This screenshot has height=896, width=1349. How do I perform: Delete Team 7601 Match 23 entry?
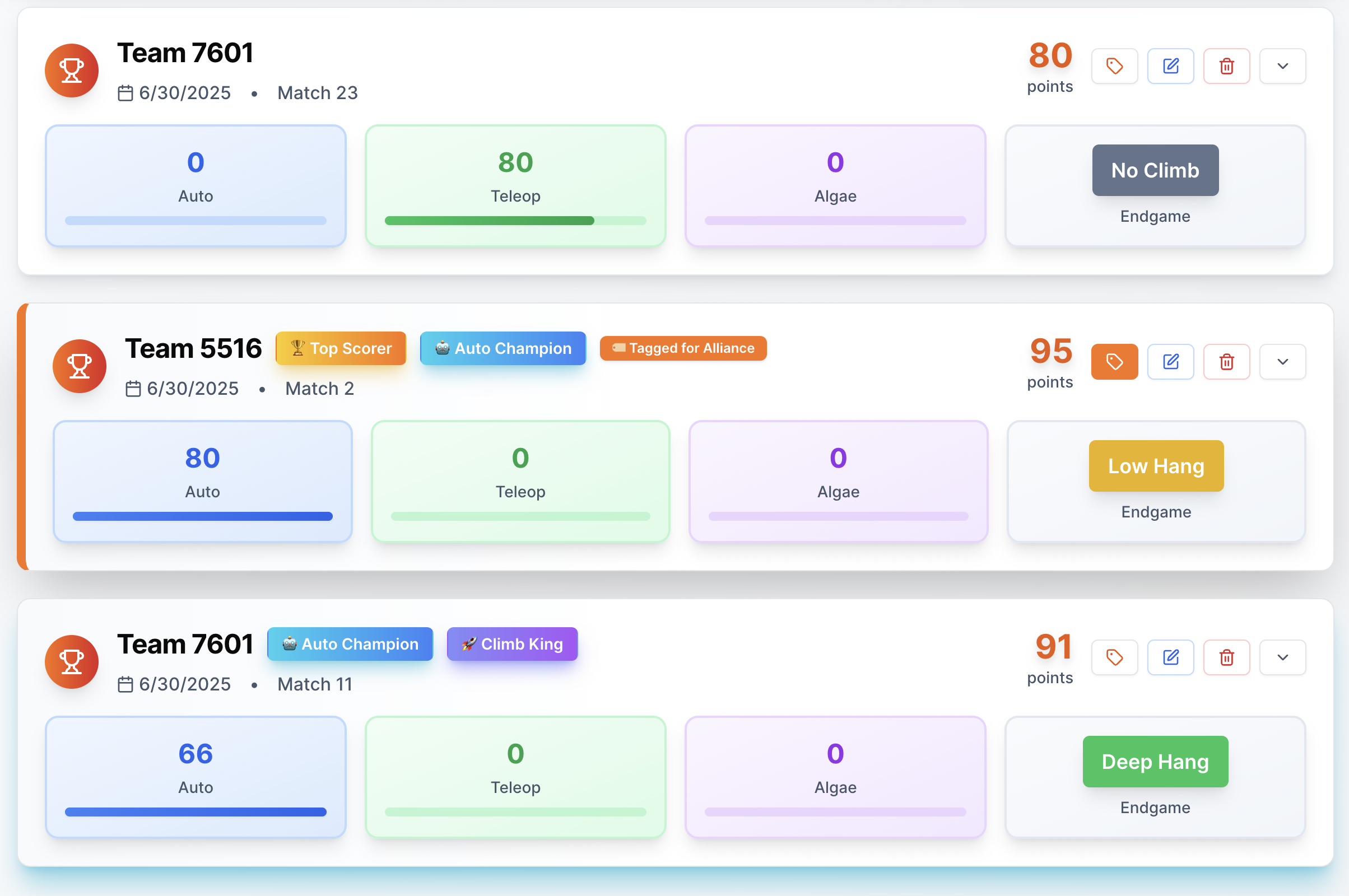1226,66
